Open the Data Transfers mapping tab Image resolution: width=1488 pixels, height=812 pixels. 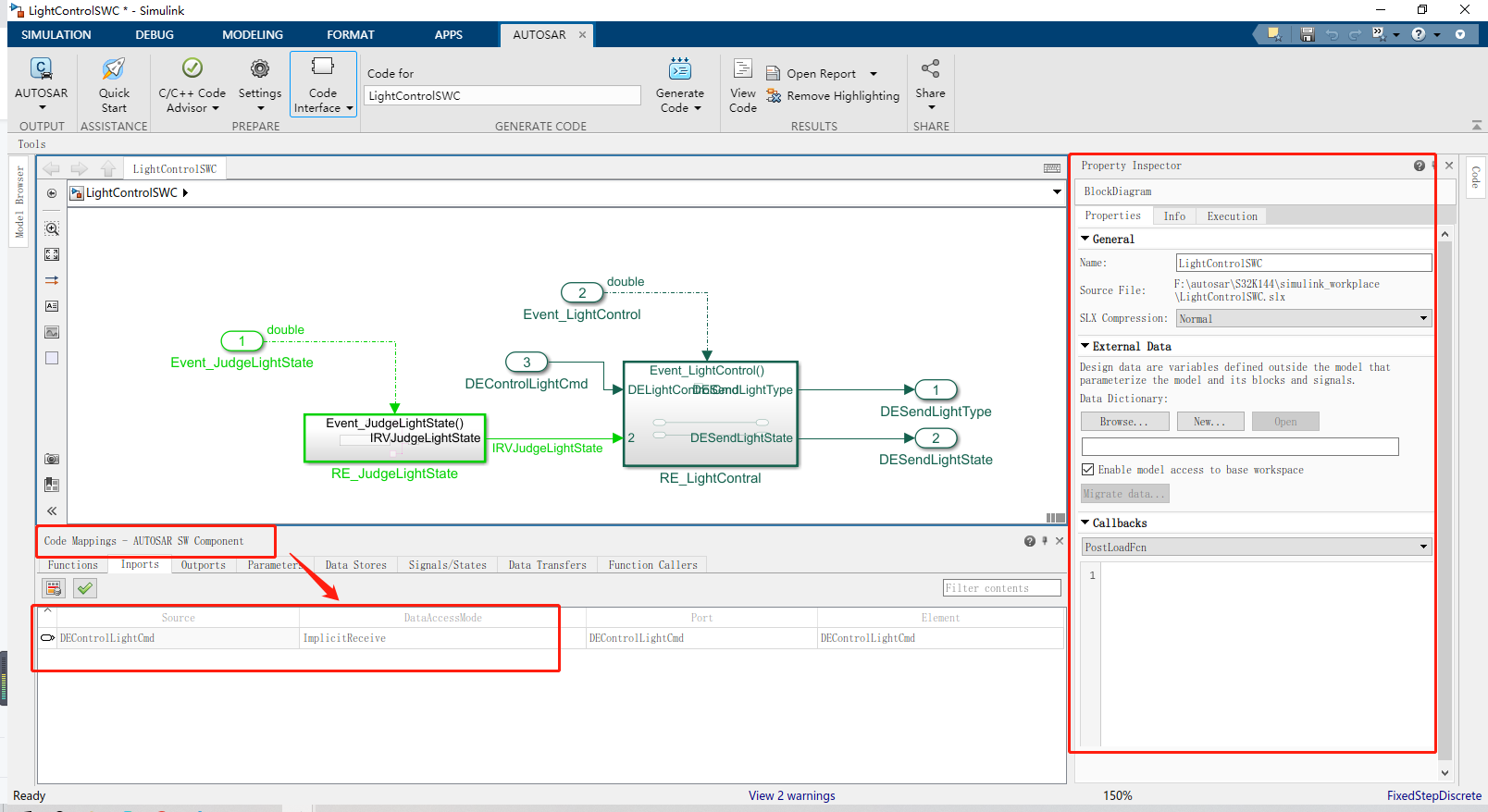click(547, 565)
